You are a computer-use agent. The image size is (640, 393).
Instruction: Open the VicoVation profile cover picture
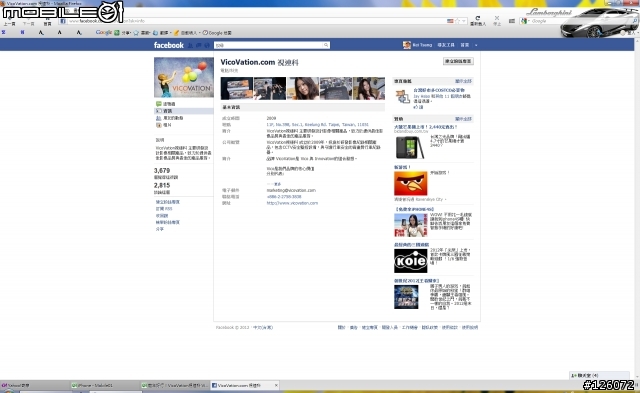[184, 77]
